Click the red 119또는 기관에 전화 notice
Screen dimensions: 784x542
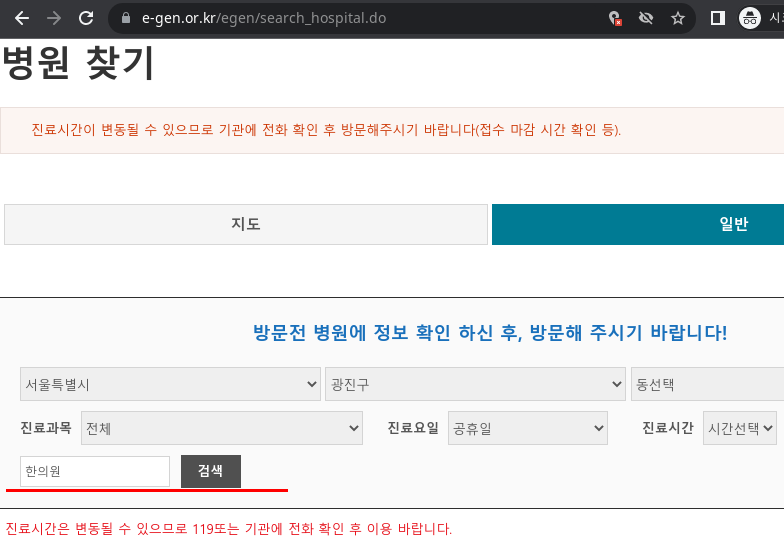click(228, 528)
